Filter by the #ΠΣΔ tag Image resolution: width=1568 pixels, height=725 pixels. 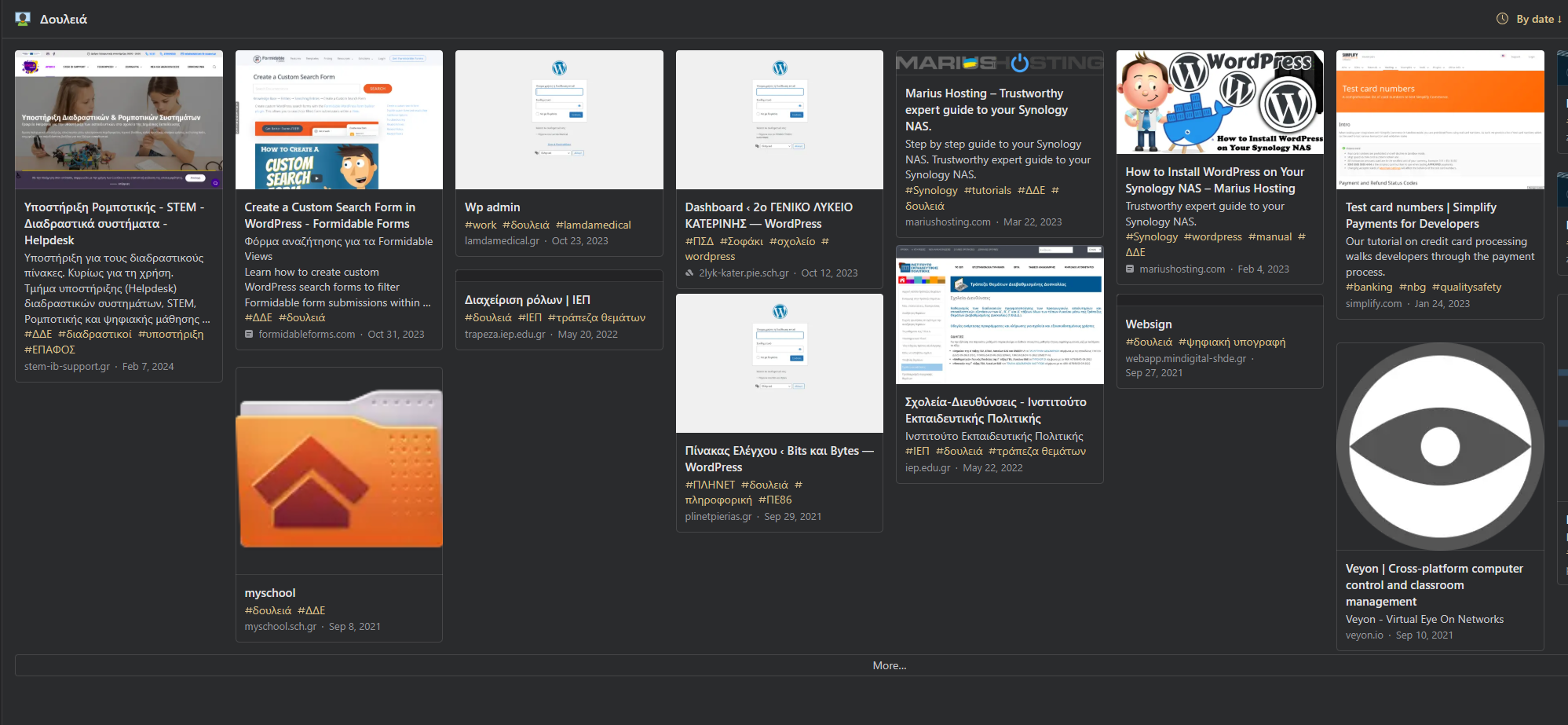(700, 241)
